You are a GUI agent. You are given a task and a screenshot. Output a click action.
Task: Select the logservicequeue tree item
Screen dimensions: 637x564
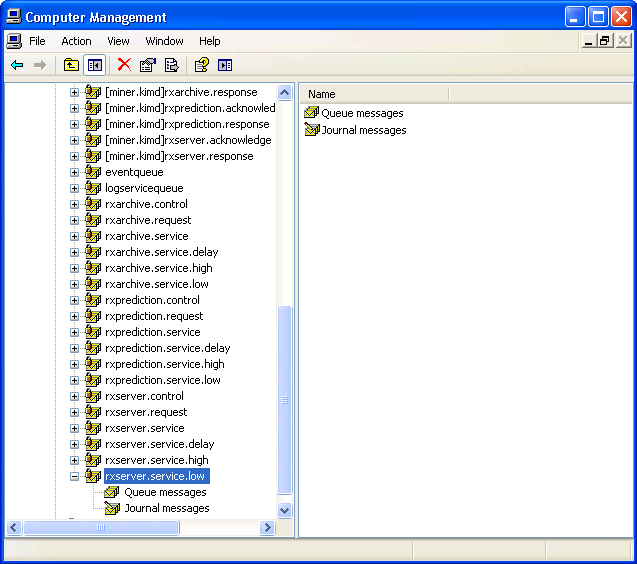point(144,188)
